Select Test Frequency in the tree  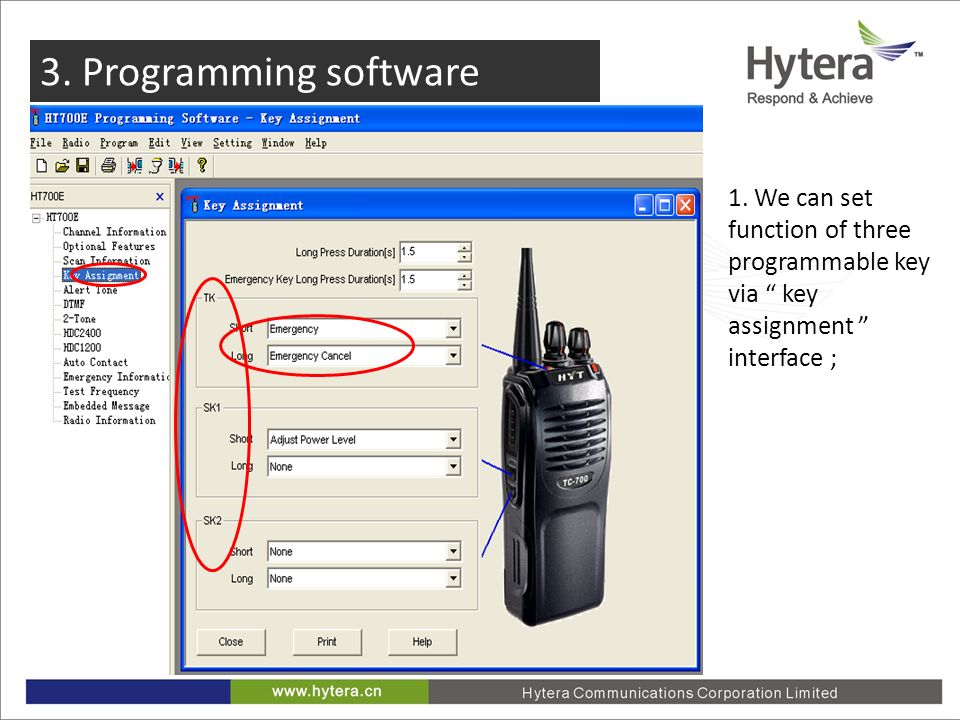click(101, 391)
